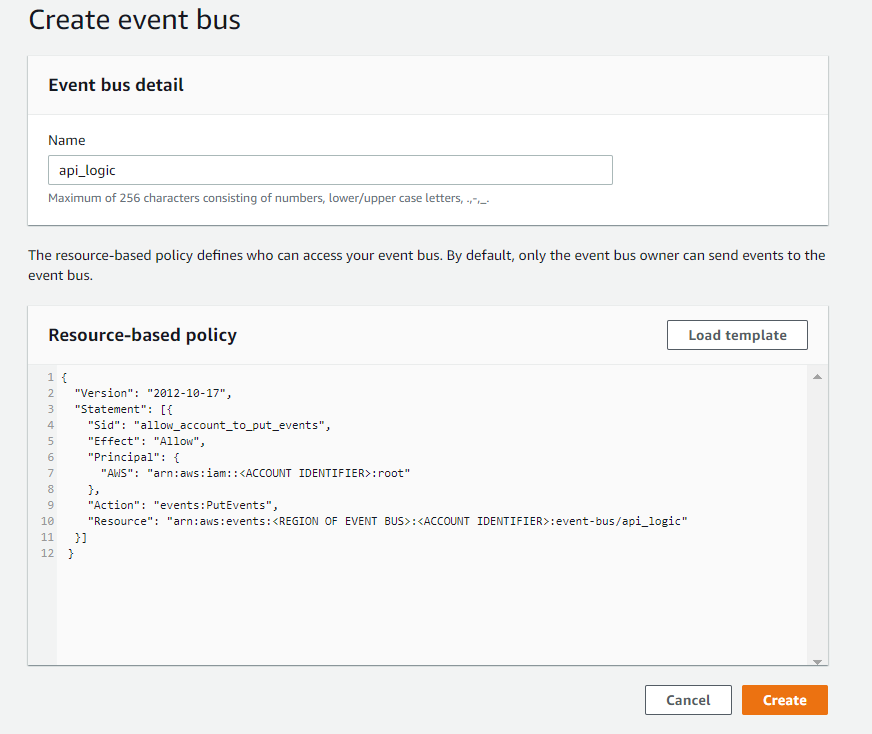Click the }, line 8 in policy

click(93, 489)
